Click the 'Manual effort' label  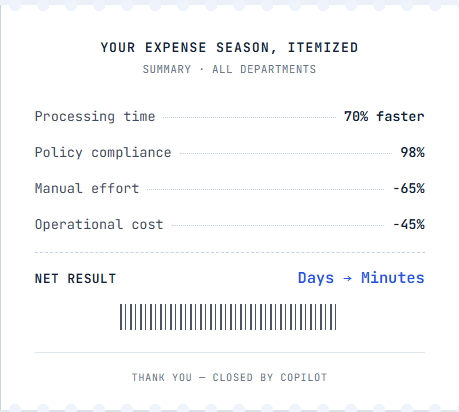[87, 188]
